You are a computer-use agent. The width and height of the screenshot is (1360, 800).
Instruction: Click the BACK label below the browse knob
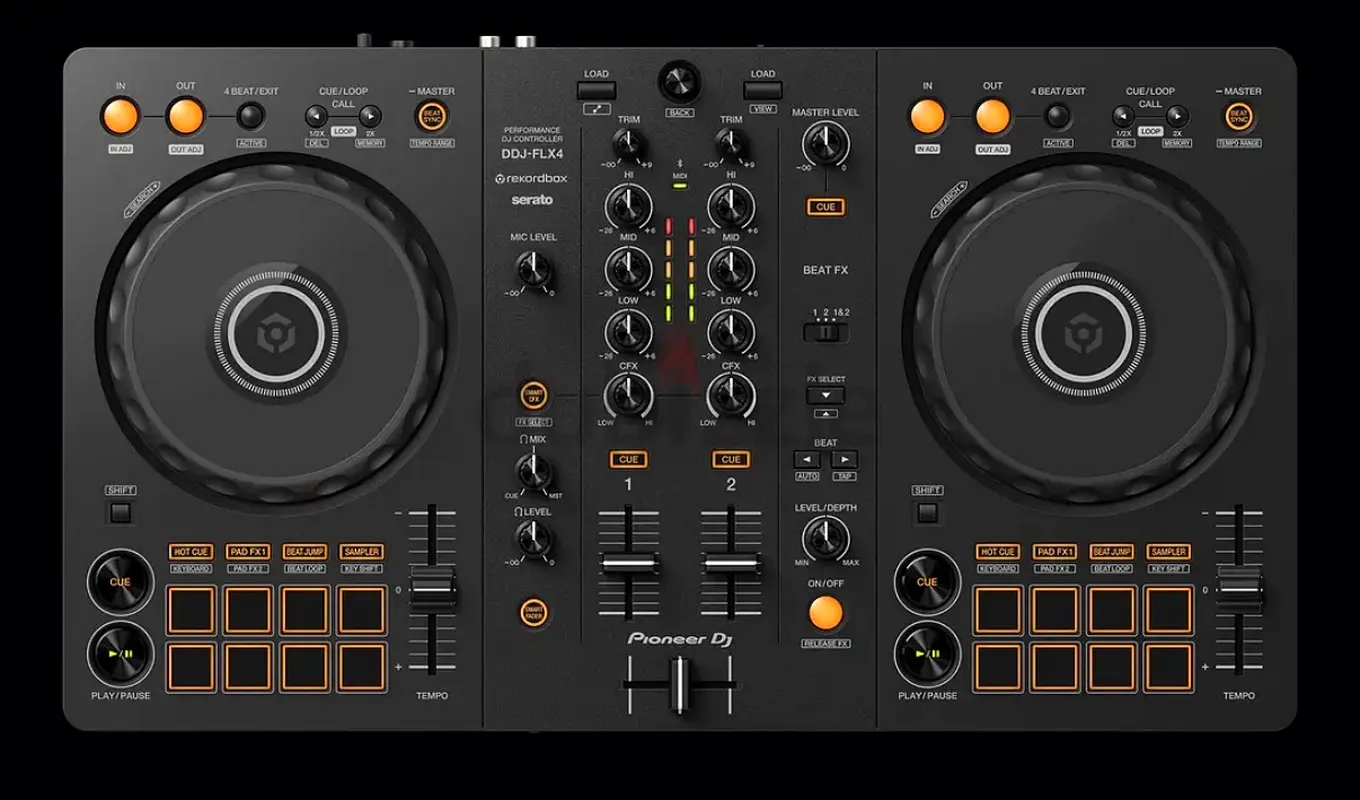click(680, 112)
